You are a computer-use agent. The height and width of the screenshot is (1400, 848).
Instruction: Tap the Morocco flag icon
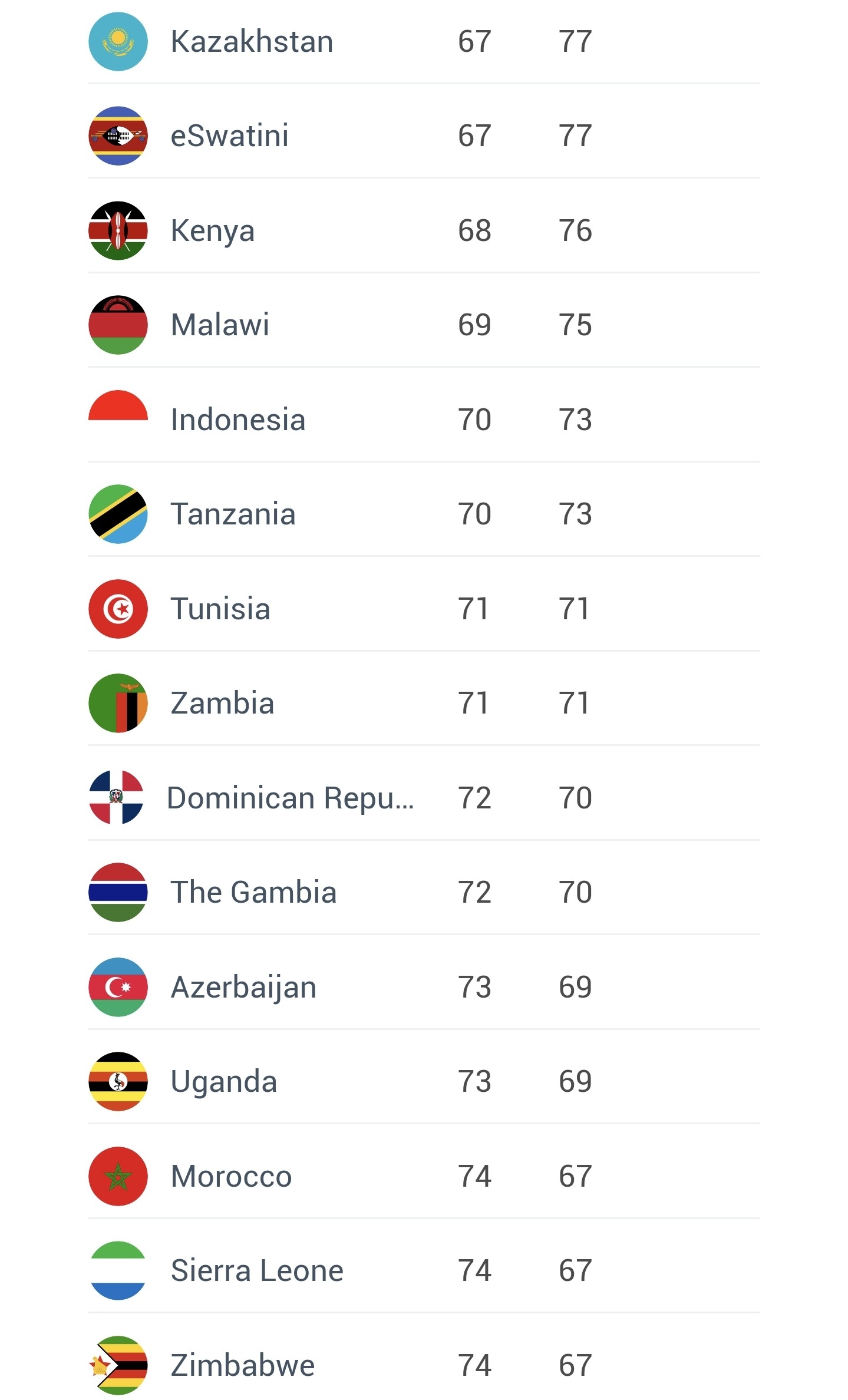point(118,1176)
